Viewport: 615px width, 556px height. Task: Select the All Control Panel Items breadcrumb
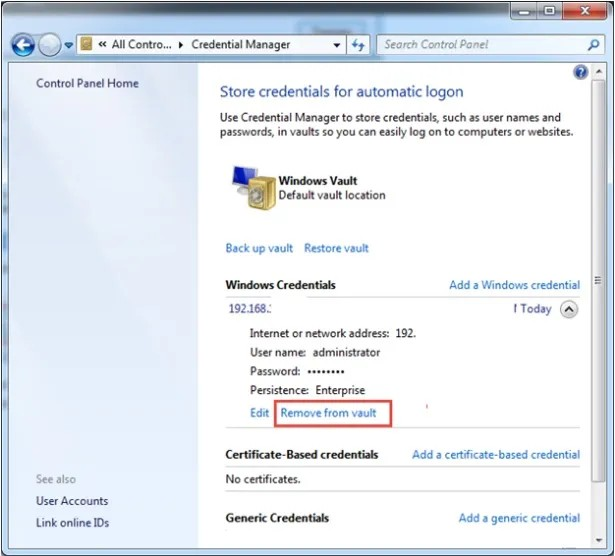(140, 45)
